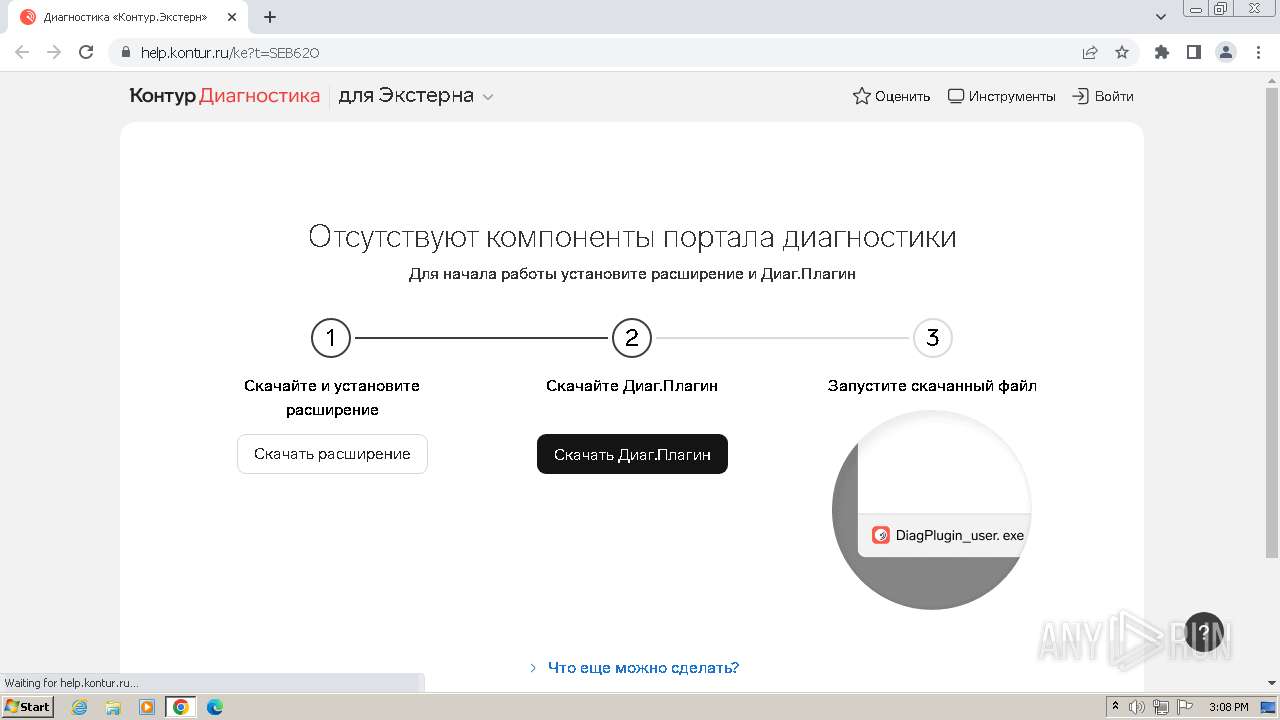Screen dimensions: 1280x720
Task: Select the Диагностика «Контур.Экстерн» tab
Action: pyautogui.click(x=126, y=17)
